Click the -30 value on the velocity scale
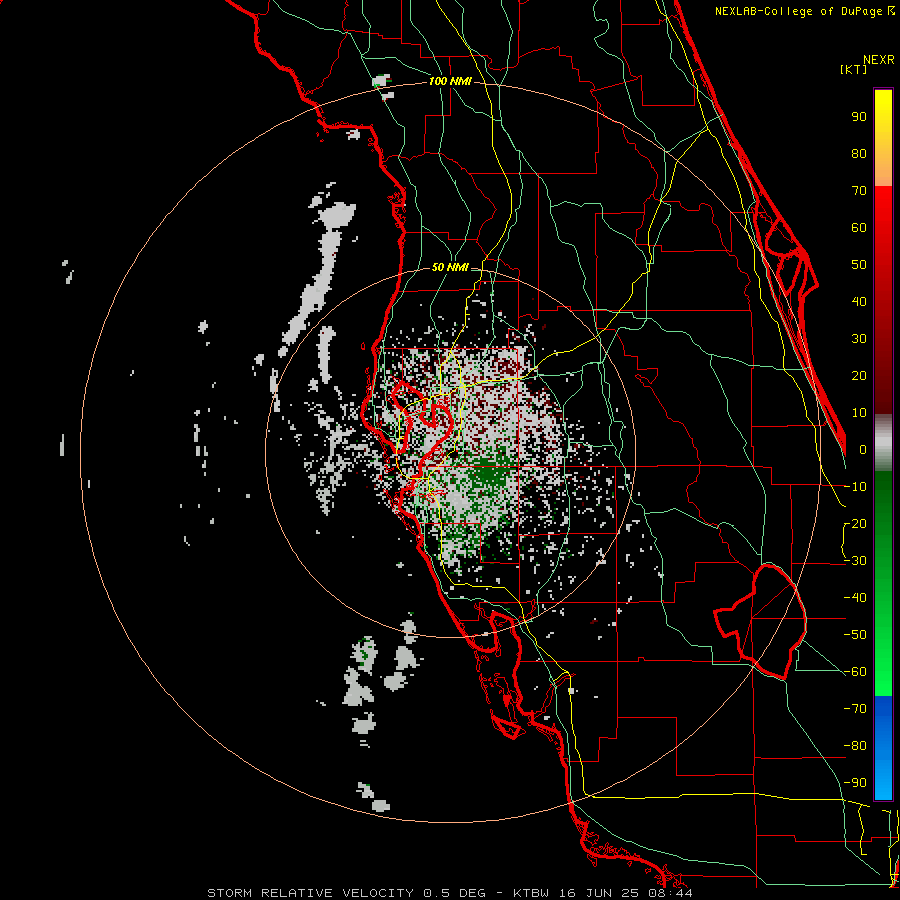The image size is (900, 900). pos(855,561)
